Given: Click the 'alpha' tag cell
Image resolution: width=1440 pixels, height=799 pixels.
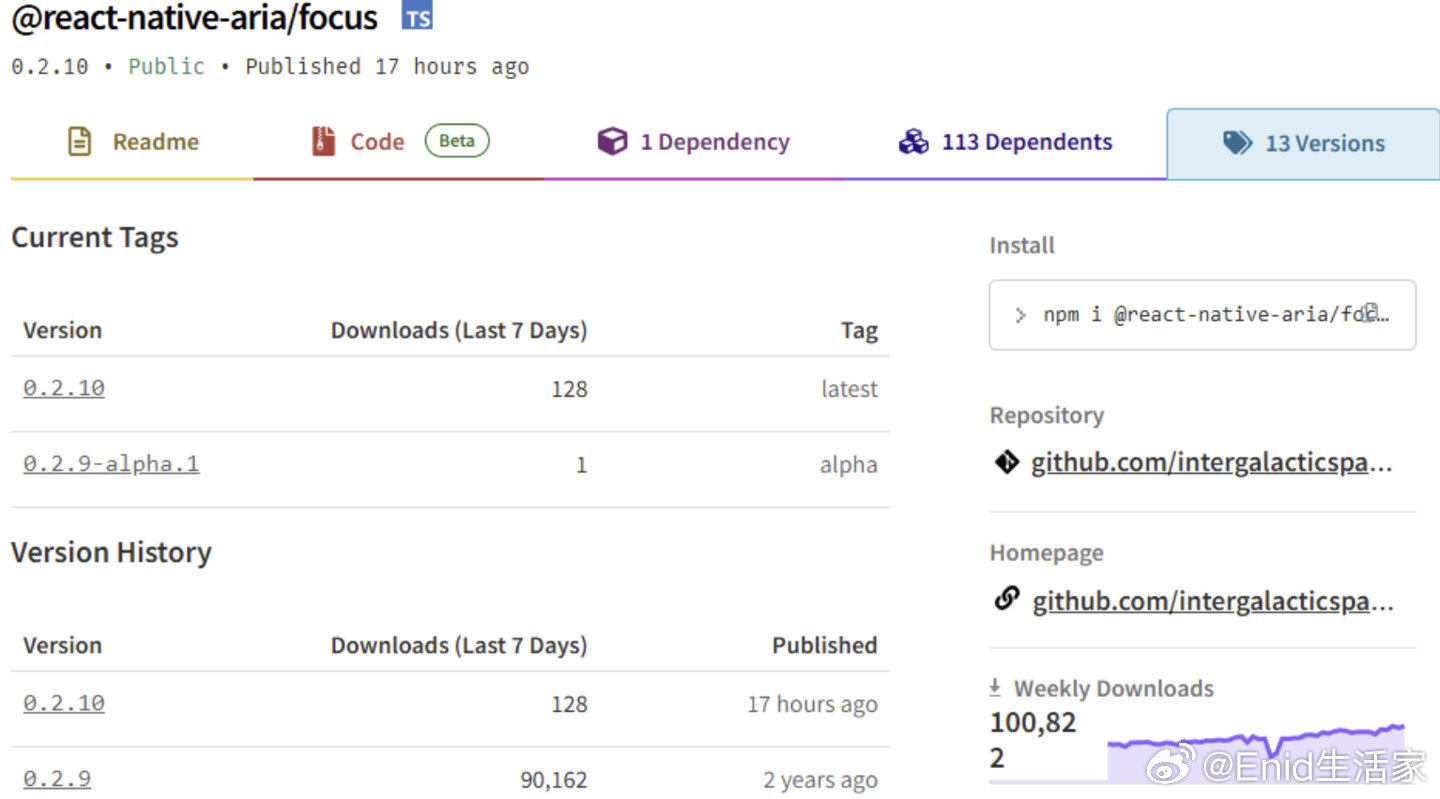Looking at the screenshot, I should (x=848, y=465).
